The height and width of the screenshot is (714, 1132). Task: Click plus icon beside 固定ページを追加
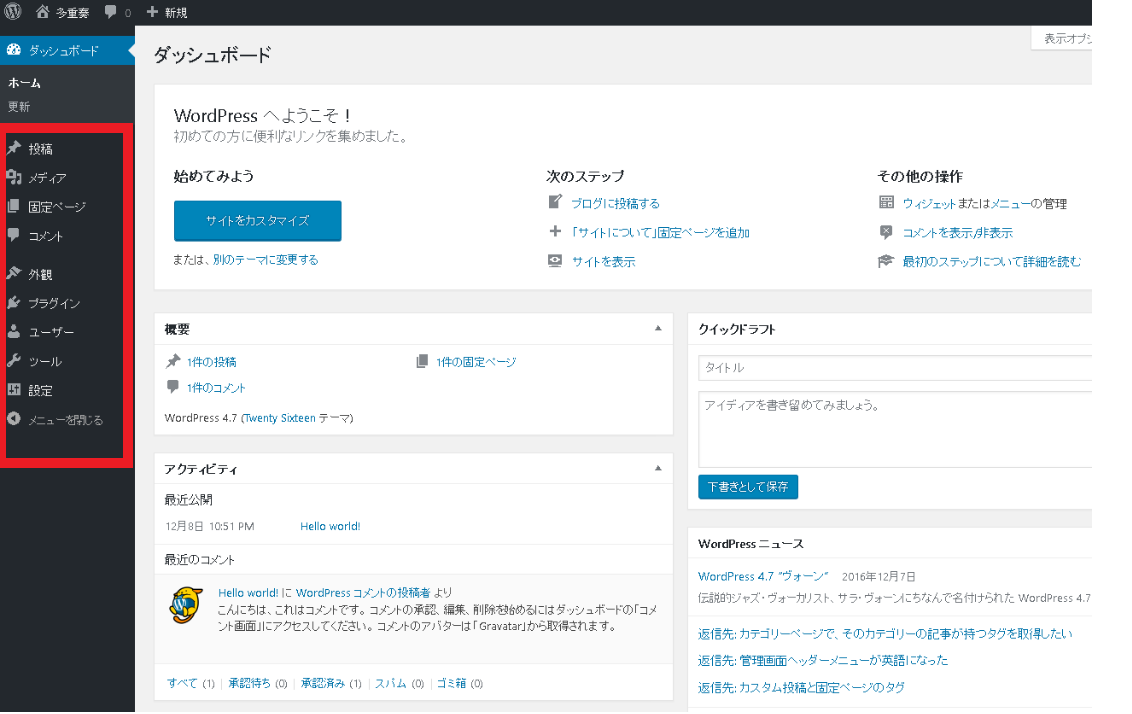pyautogui.click(x=554, y=231)
